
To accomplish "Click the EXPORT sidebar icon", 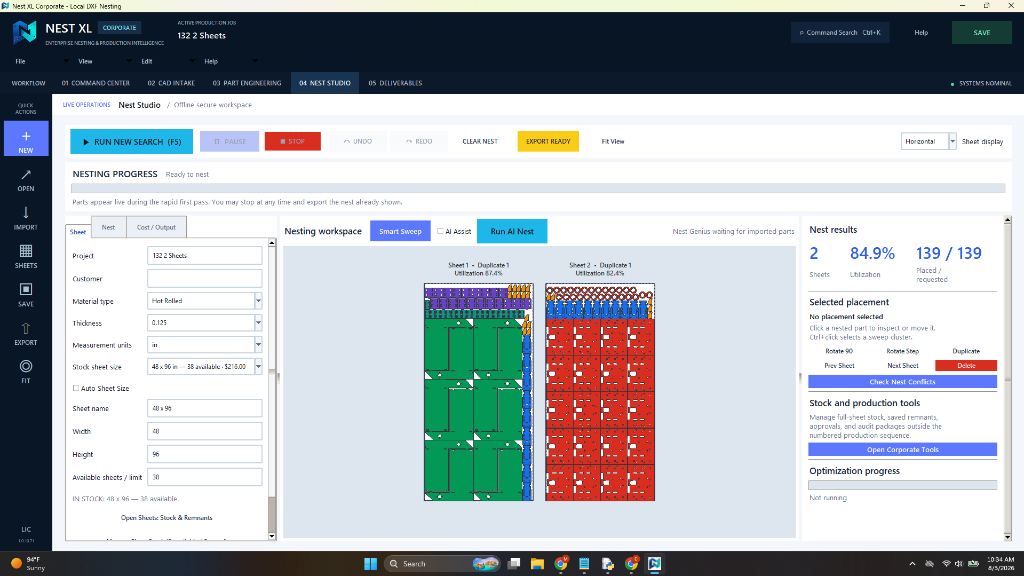I will tap(25, 334).
